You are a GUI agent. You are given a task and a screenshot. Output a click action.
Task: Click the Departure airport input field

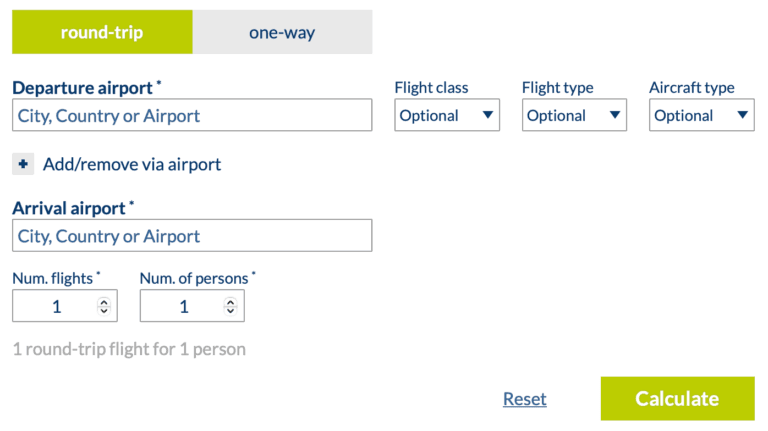(x=192, y=116)
